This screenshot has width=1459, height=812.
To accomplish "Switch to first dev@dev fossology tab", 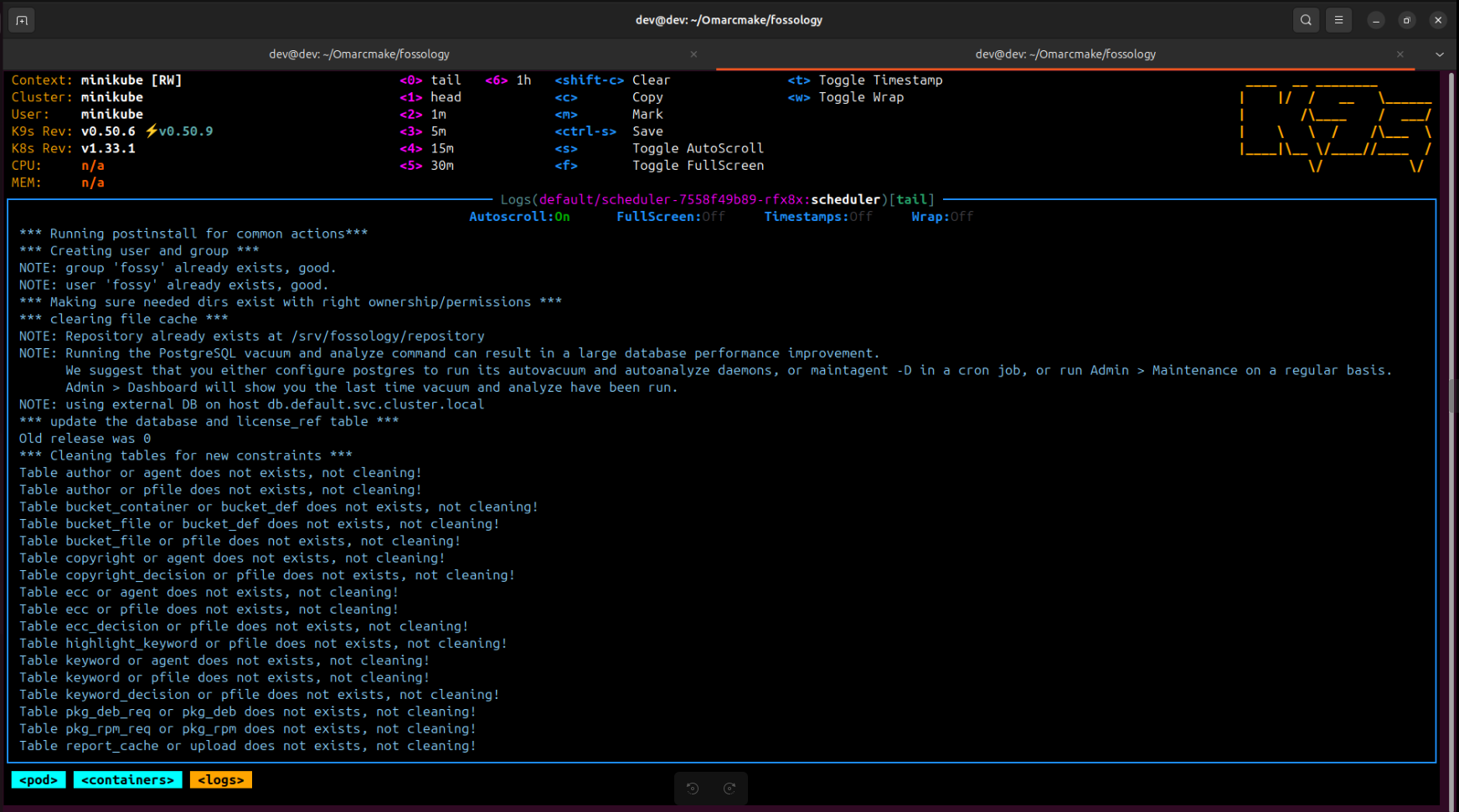I will (x=359, y=54).
